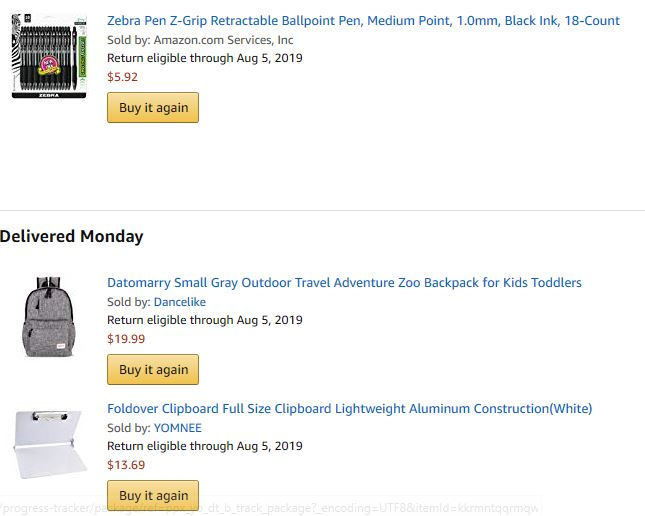
Task: Open the Zebra Pen Z-Grip product link
Action: (x=363, y=20)
